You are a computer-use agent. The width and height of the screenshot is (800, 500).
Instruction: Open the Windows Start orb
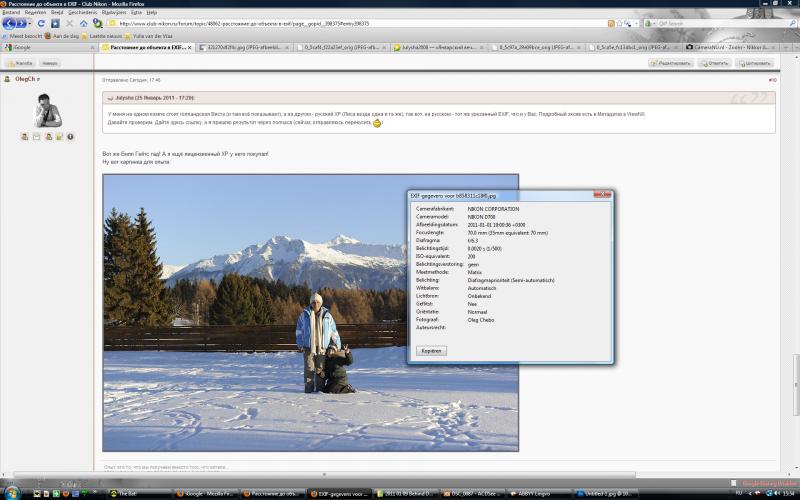pos(11,492)
